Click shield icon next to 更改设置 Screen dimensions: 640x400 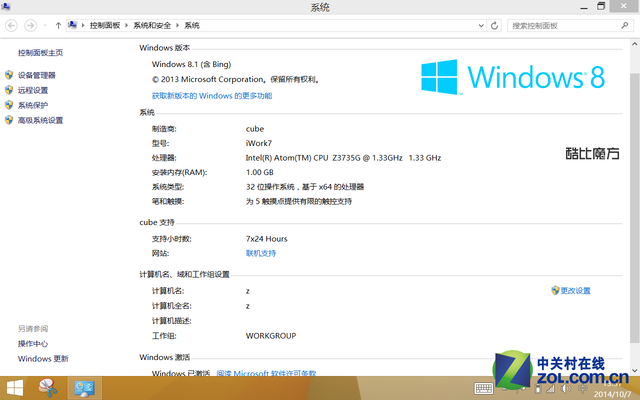pos(555,290)
